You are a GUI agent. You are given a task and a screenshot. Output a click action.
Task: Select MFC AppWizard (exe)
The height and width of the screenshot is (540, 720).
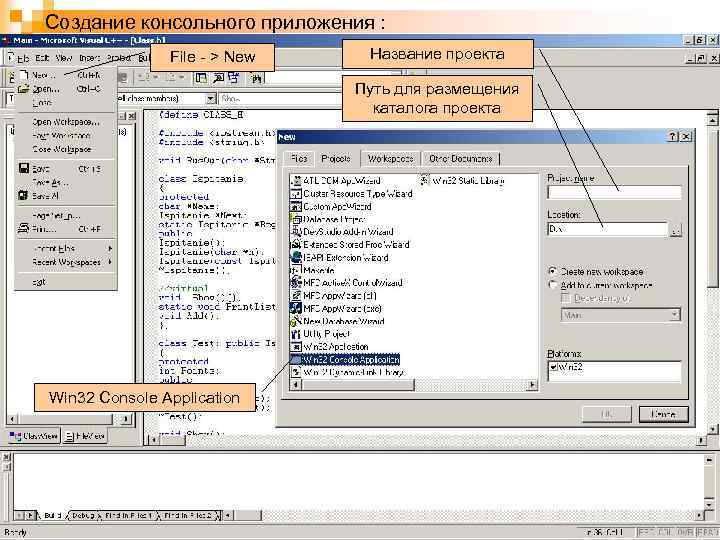pyautogui.click(x=337, y=309)
